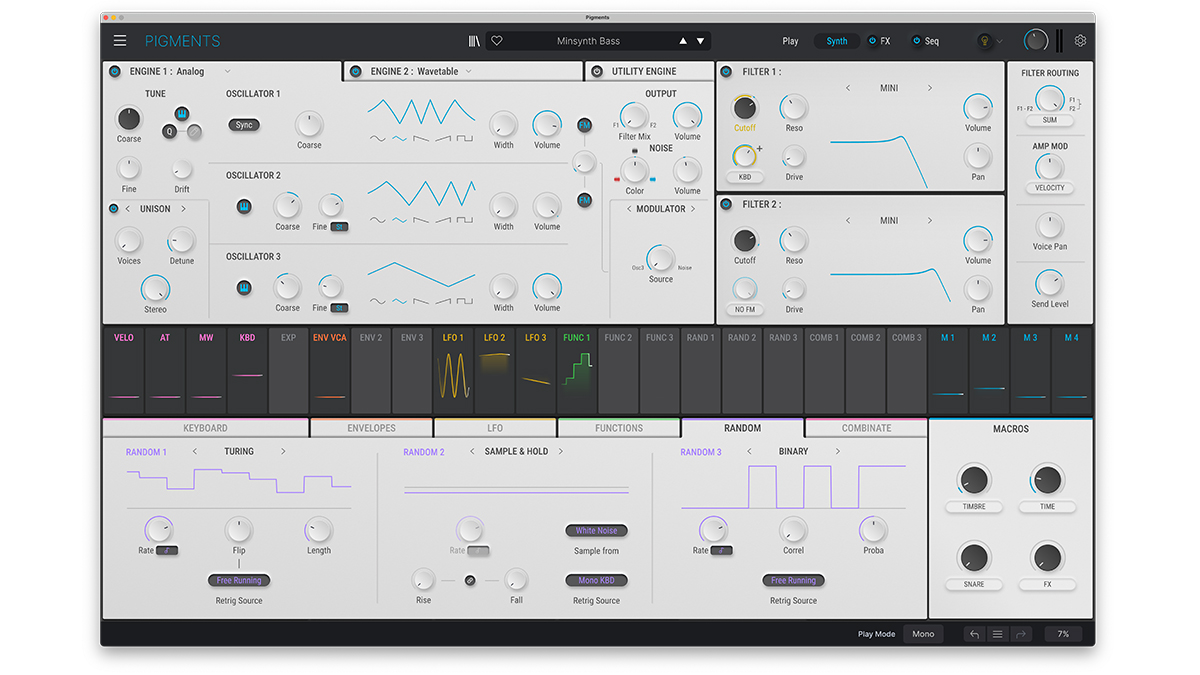This screenshot has width=1200, height=675.
Task: Toggle Engine 1 power button
Action: pyautogui.click(x=115, y=72)
